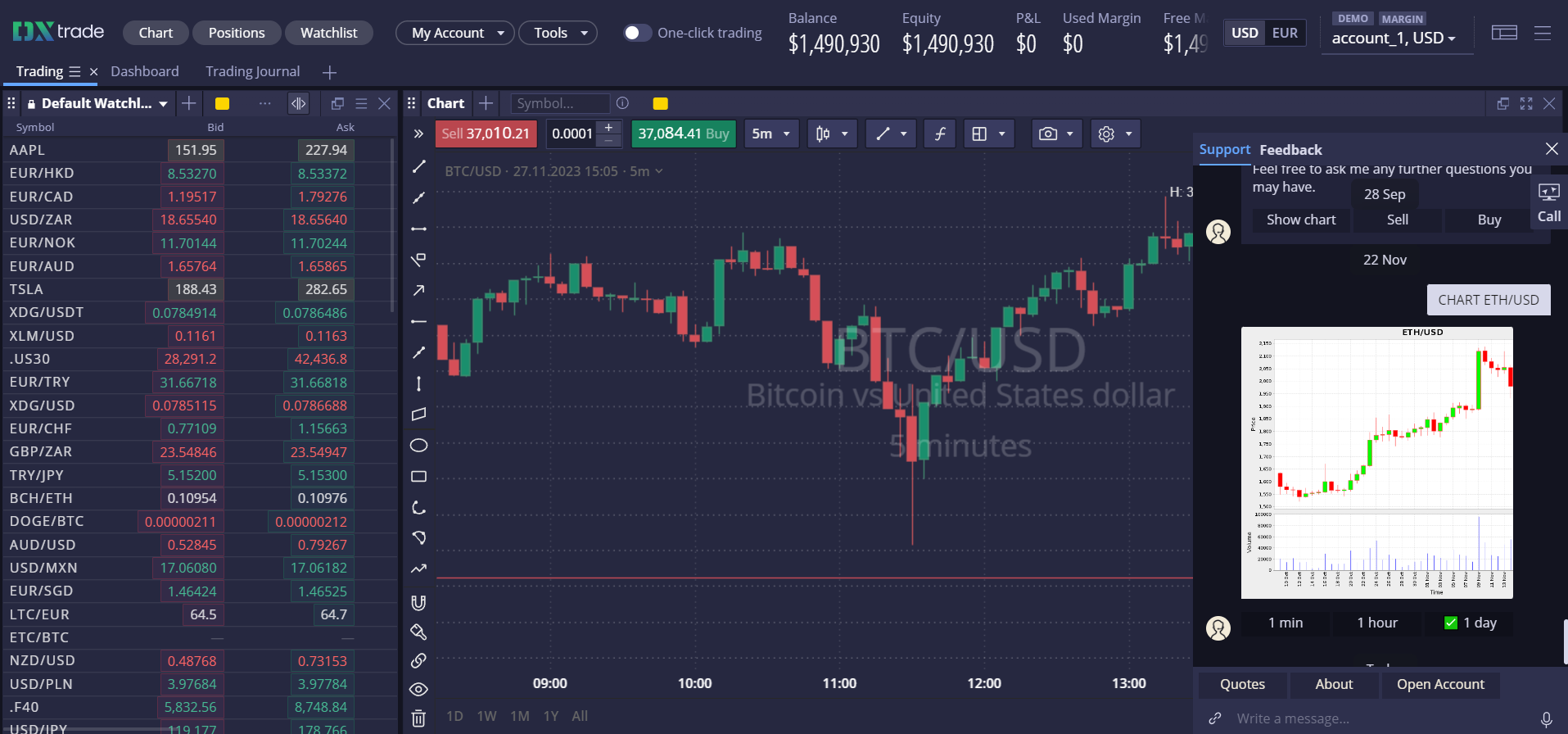The width and height of the screenshot is (1568, 734).
Task: Click the yellow color tag in Chart header
Action: [660, 103]
